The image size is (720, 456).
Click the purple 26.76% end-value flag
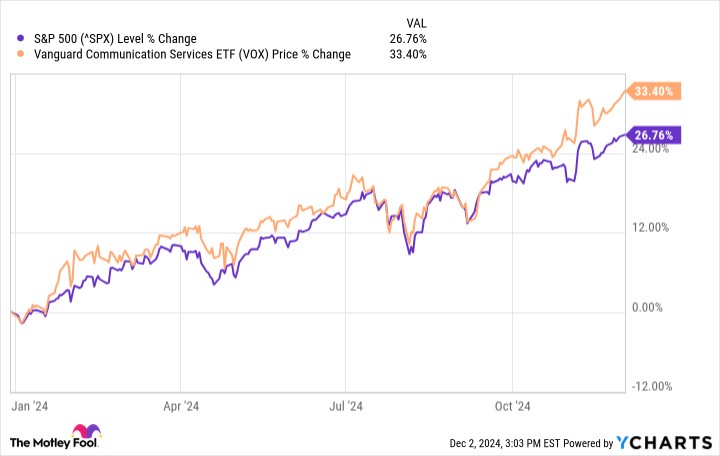click(x=653, y=135)
